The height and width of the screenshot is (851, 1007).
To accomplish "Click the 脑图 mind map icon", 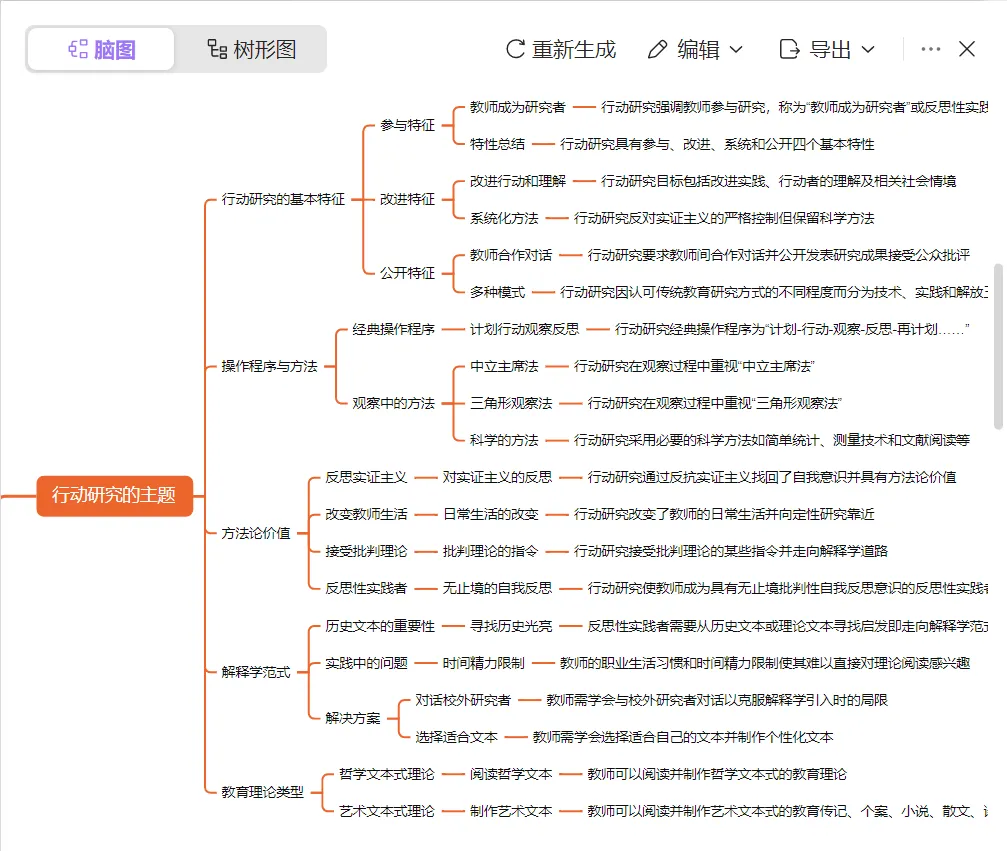I will click(x=78, y=49).
